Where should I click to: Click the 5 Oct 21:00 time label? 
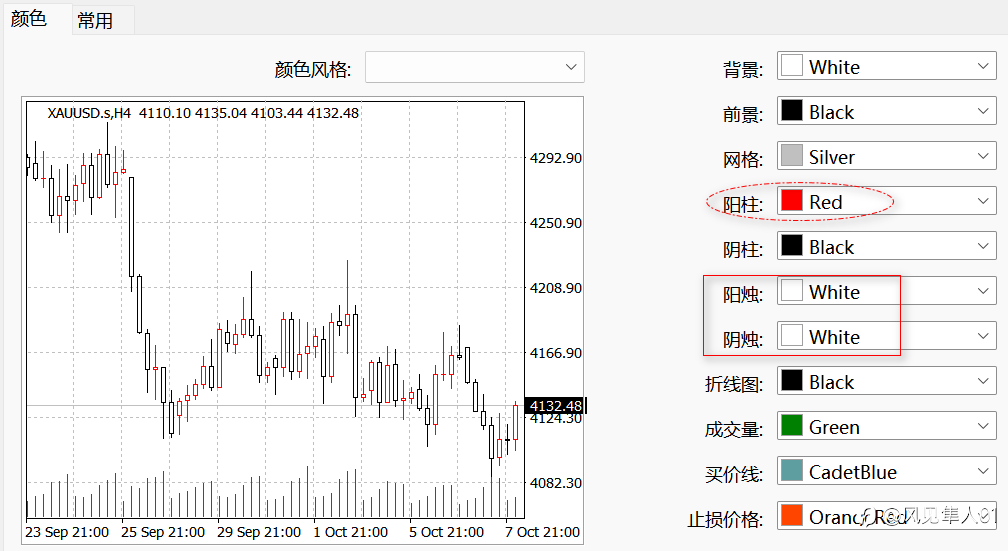446,532
